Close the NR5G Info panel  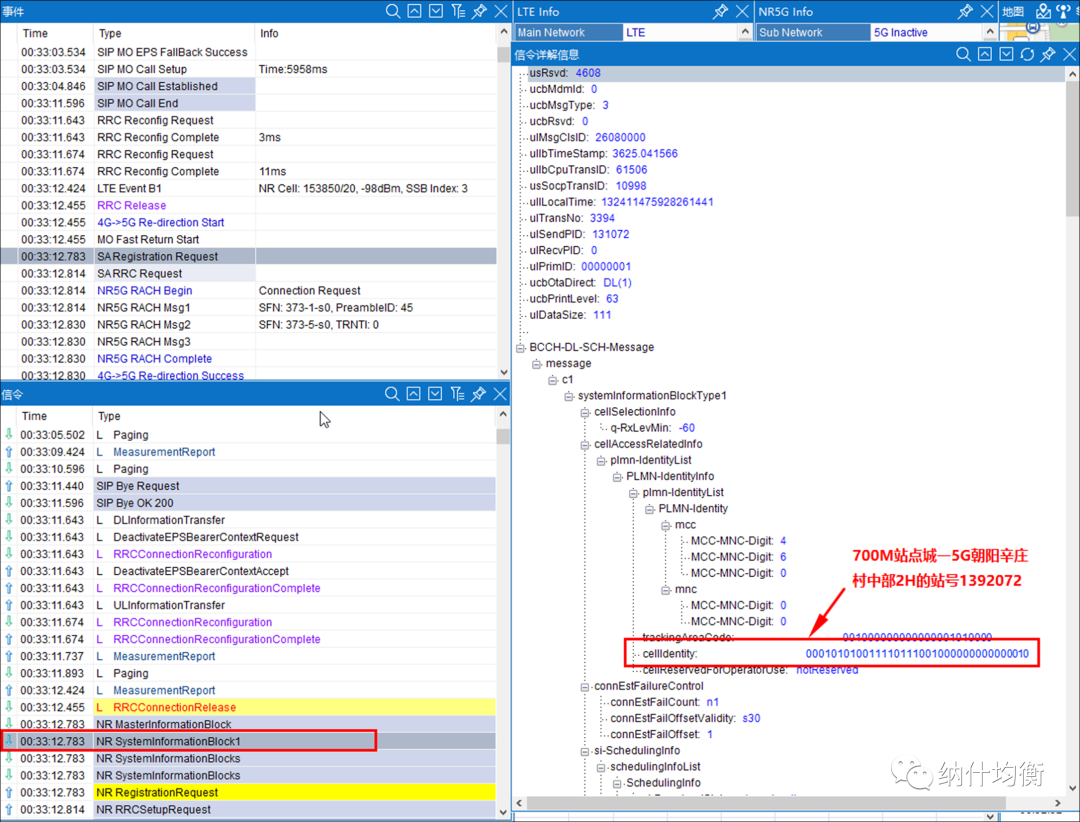click(987, 11)
